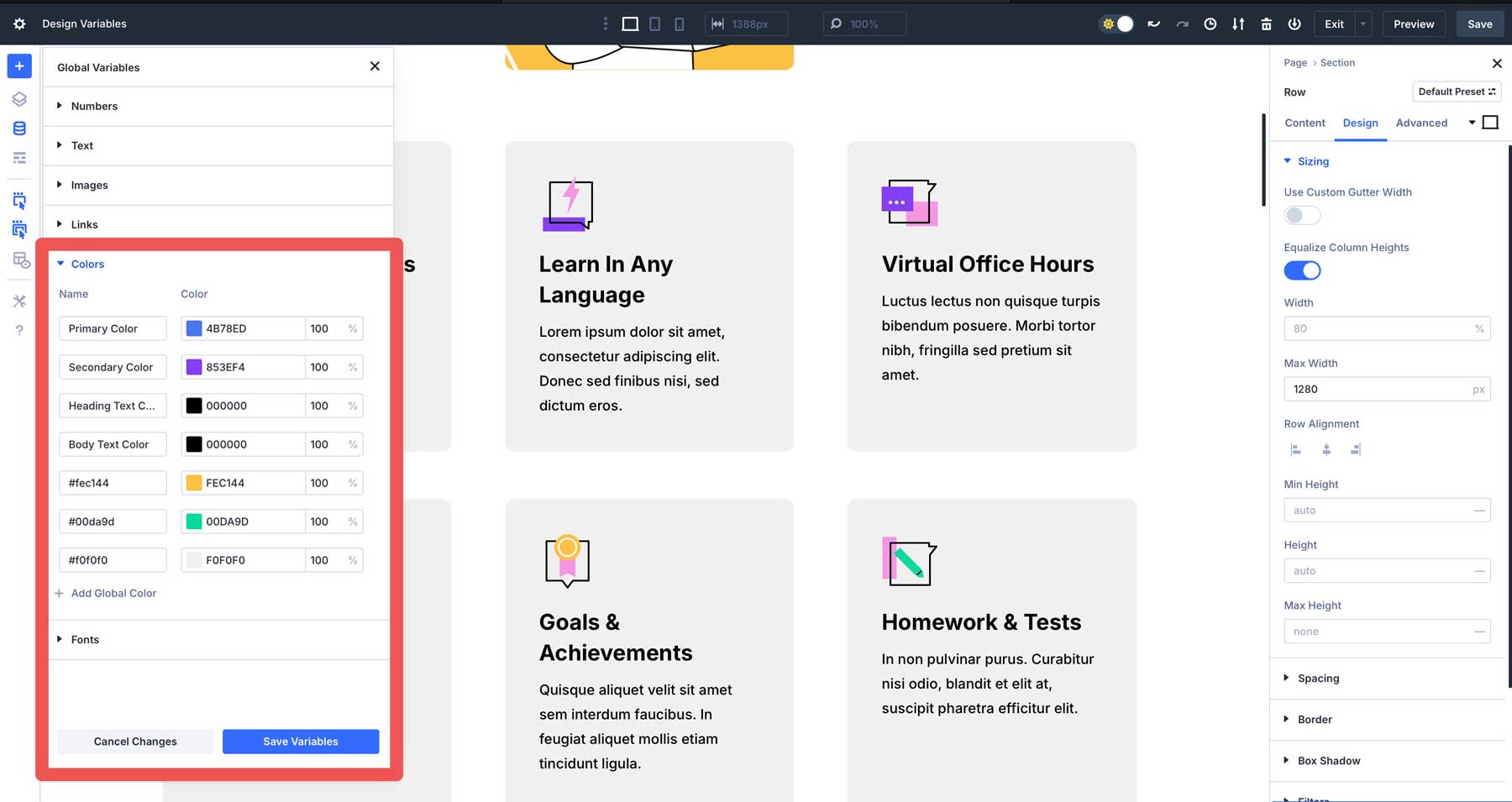Open the database icon on the left sidebar
The width and height of the screenshot is (1512, 802).
19,128
